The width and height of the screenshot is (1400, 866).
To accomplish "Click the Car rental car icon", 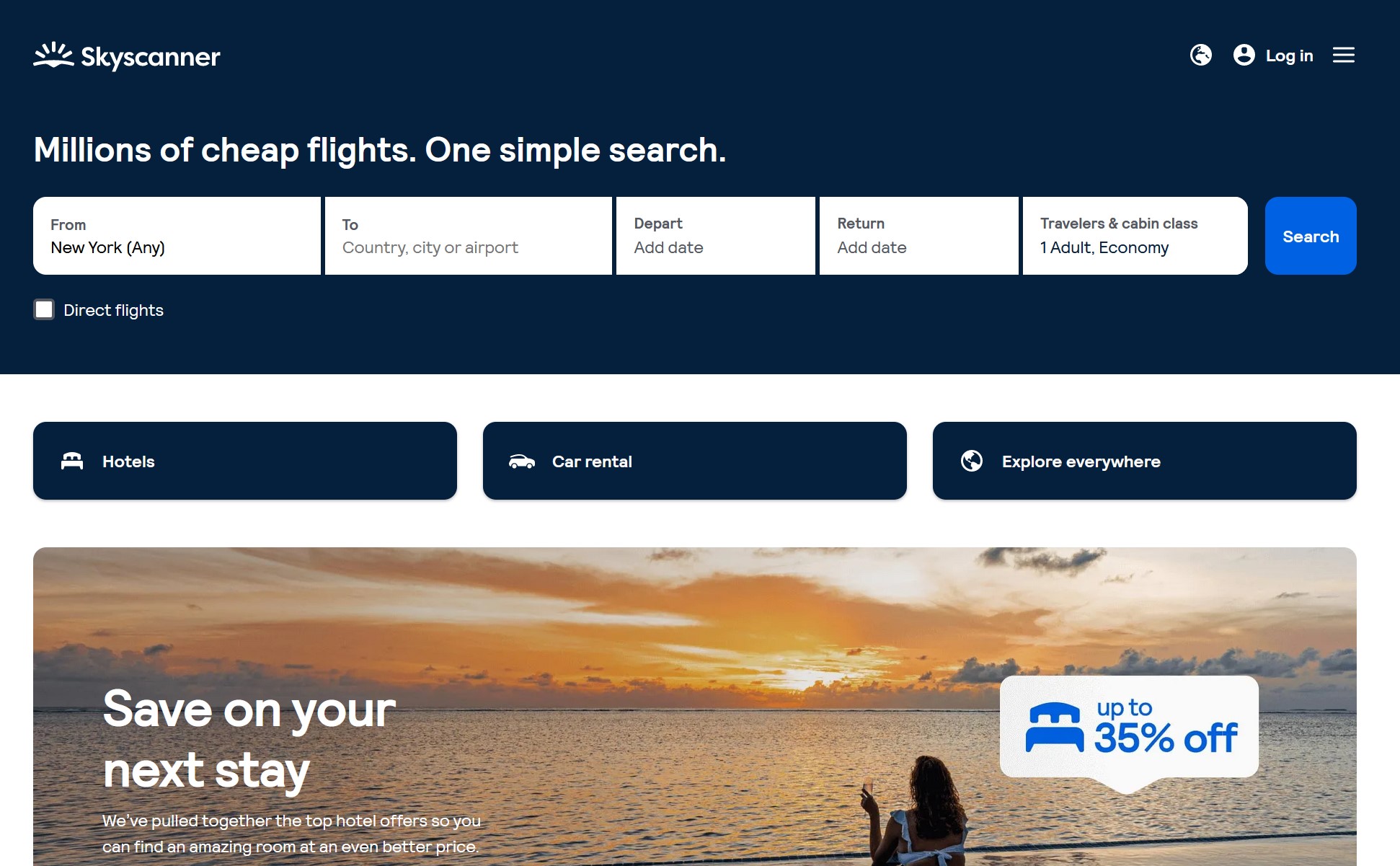I will point(521,460).
